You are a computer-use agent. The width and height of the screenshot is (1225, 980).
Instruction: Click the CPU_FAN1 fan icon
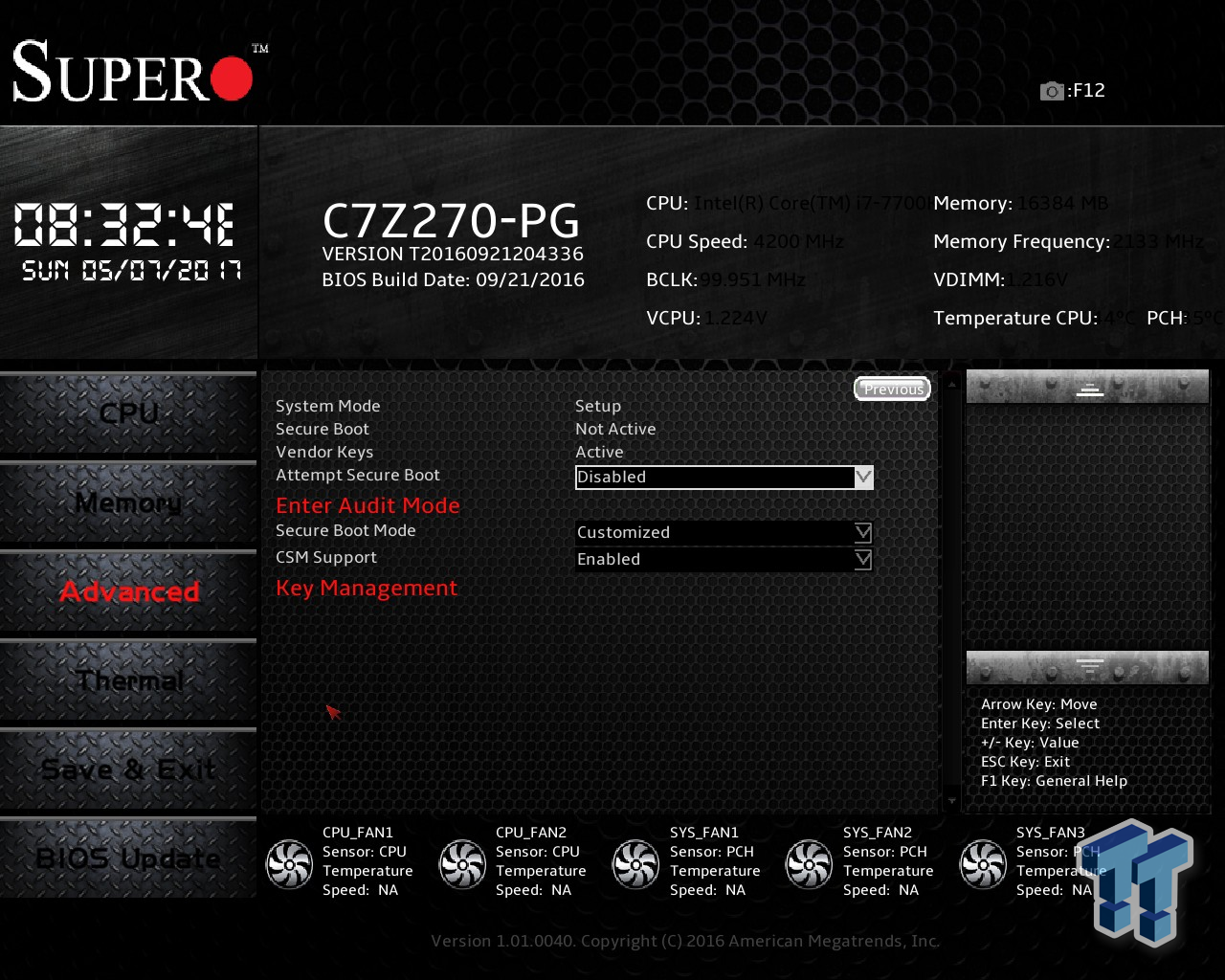pyautogui.click(x=289, y=863)
